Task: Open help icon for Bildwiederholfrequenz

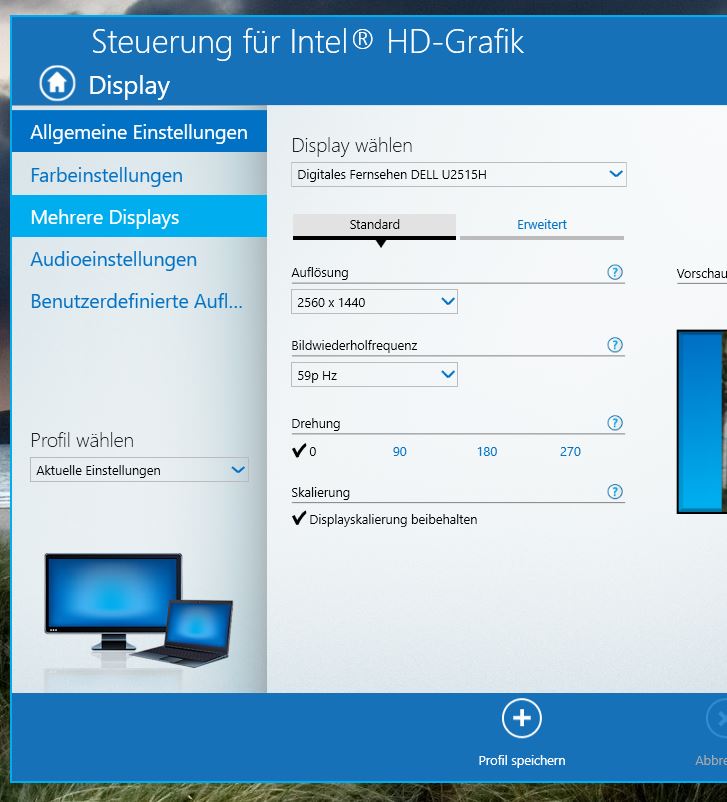Action: tap(615, 345)
